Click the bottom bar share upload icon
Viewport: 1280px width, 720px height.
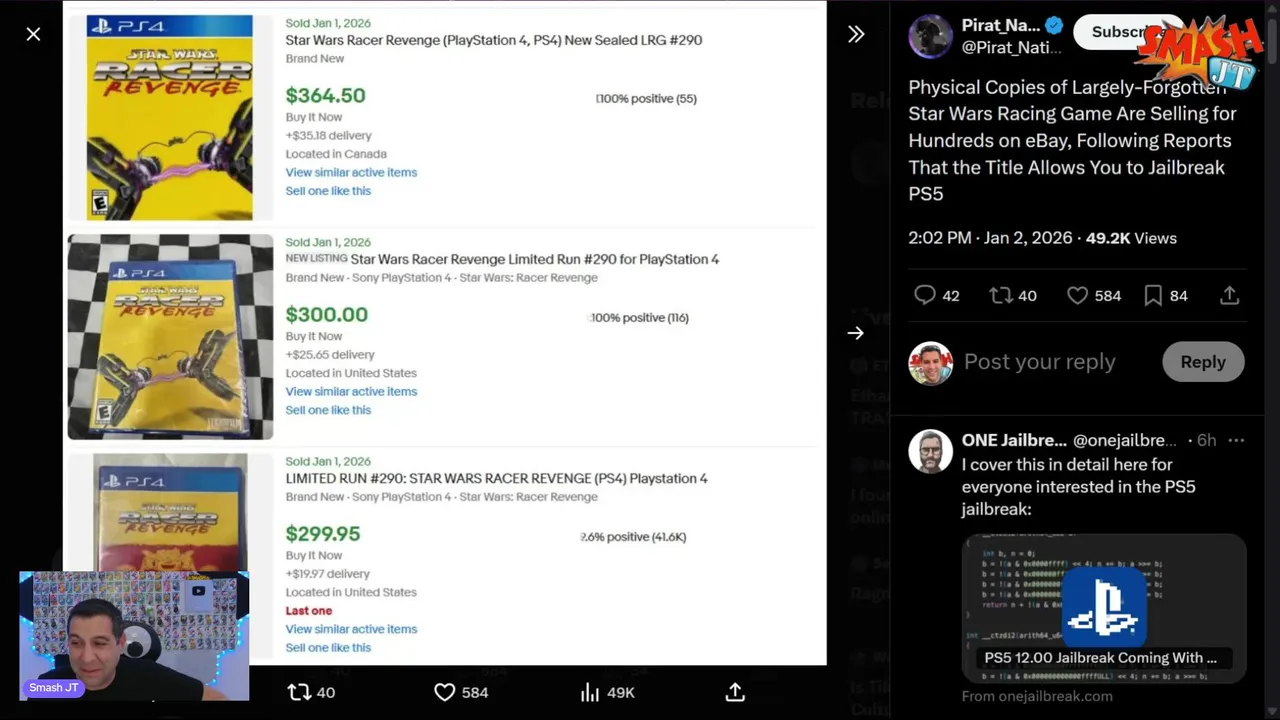735,692
